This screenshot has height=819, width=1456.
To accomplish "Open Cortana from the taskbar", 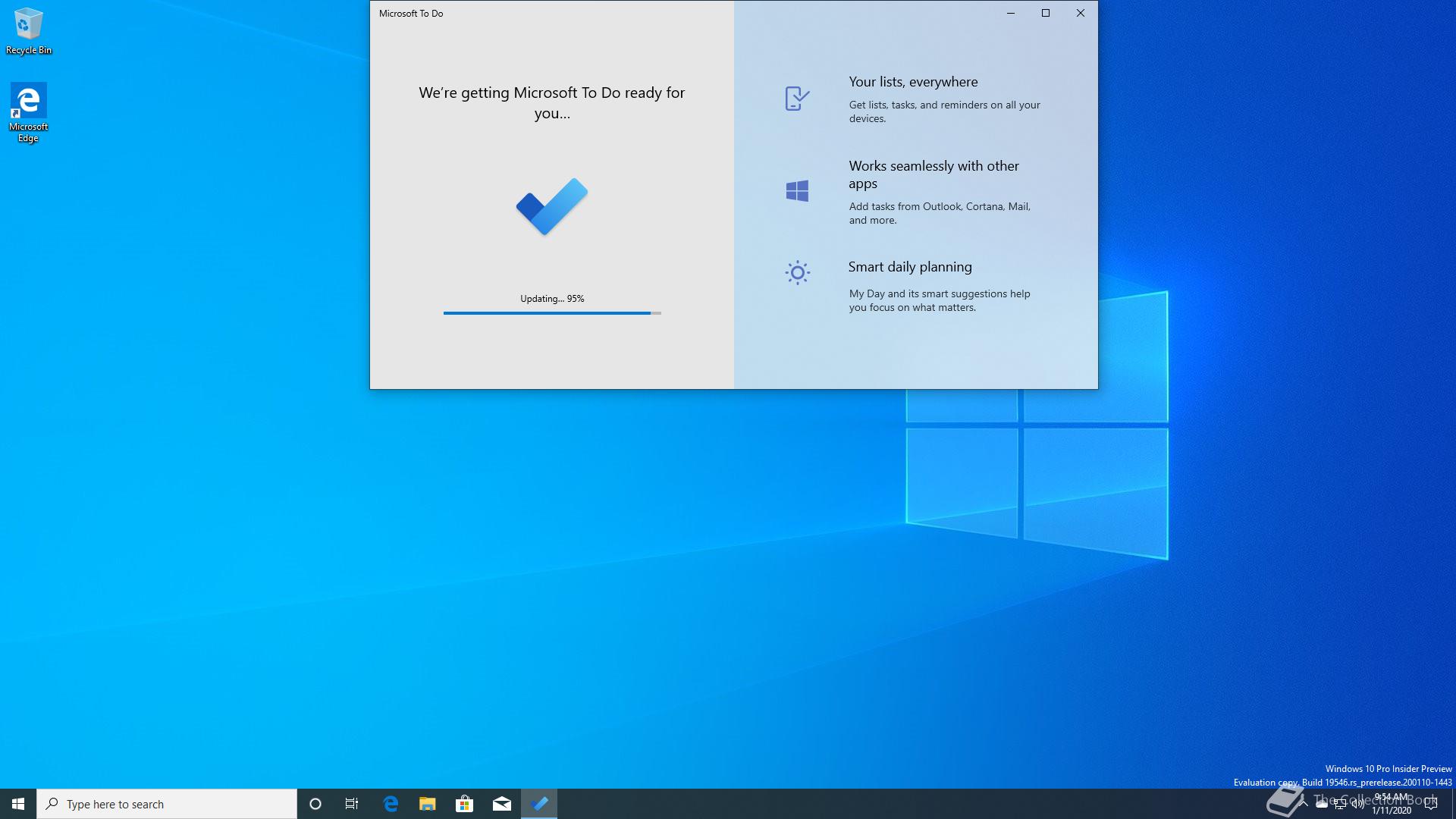I will pos(315,804).
